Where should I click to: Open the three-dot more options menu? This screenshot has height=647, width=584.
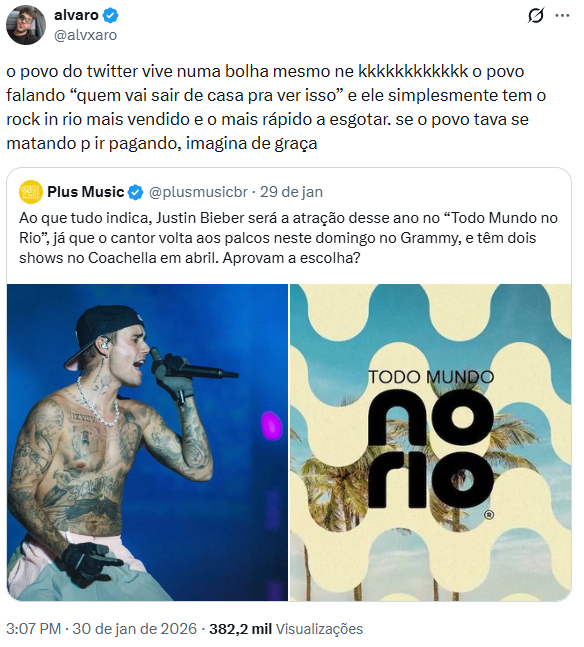(x=562, y=16)
